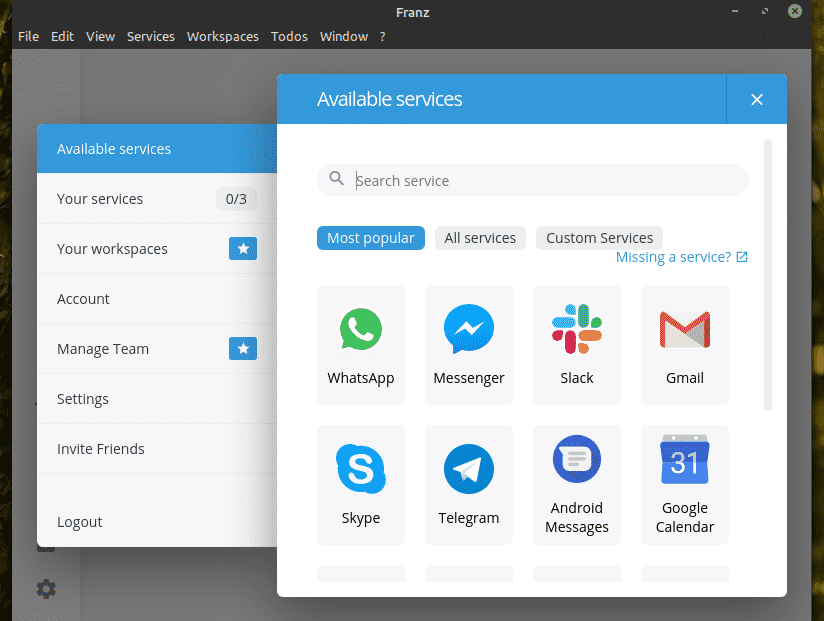Close the Available services dialog
Image resolution: width=824 pixels, height=621 pixels.
(756, 99)
